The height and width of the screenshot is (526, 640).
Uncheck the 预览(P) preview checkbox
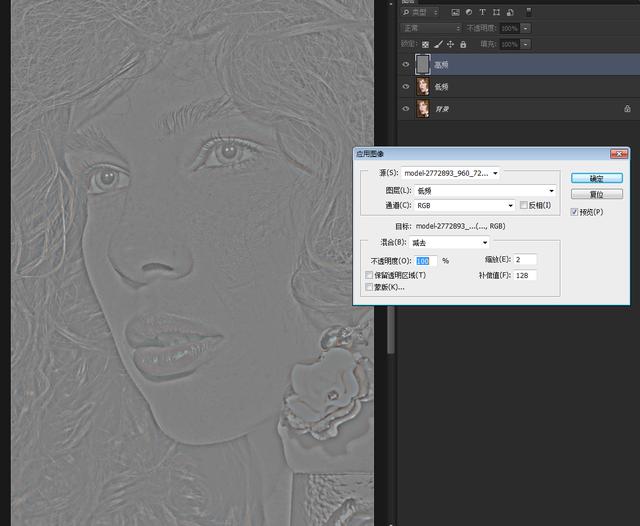[575, 212]
